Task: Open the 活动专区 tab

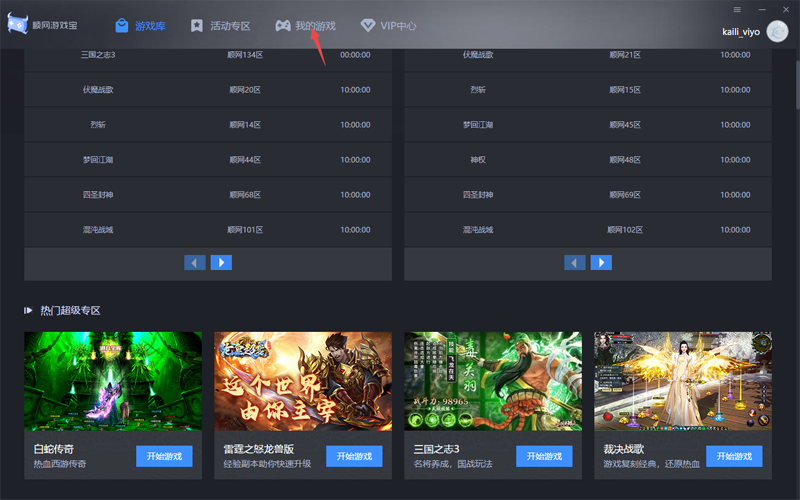Action: [220, 26]
